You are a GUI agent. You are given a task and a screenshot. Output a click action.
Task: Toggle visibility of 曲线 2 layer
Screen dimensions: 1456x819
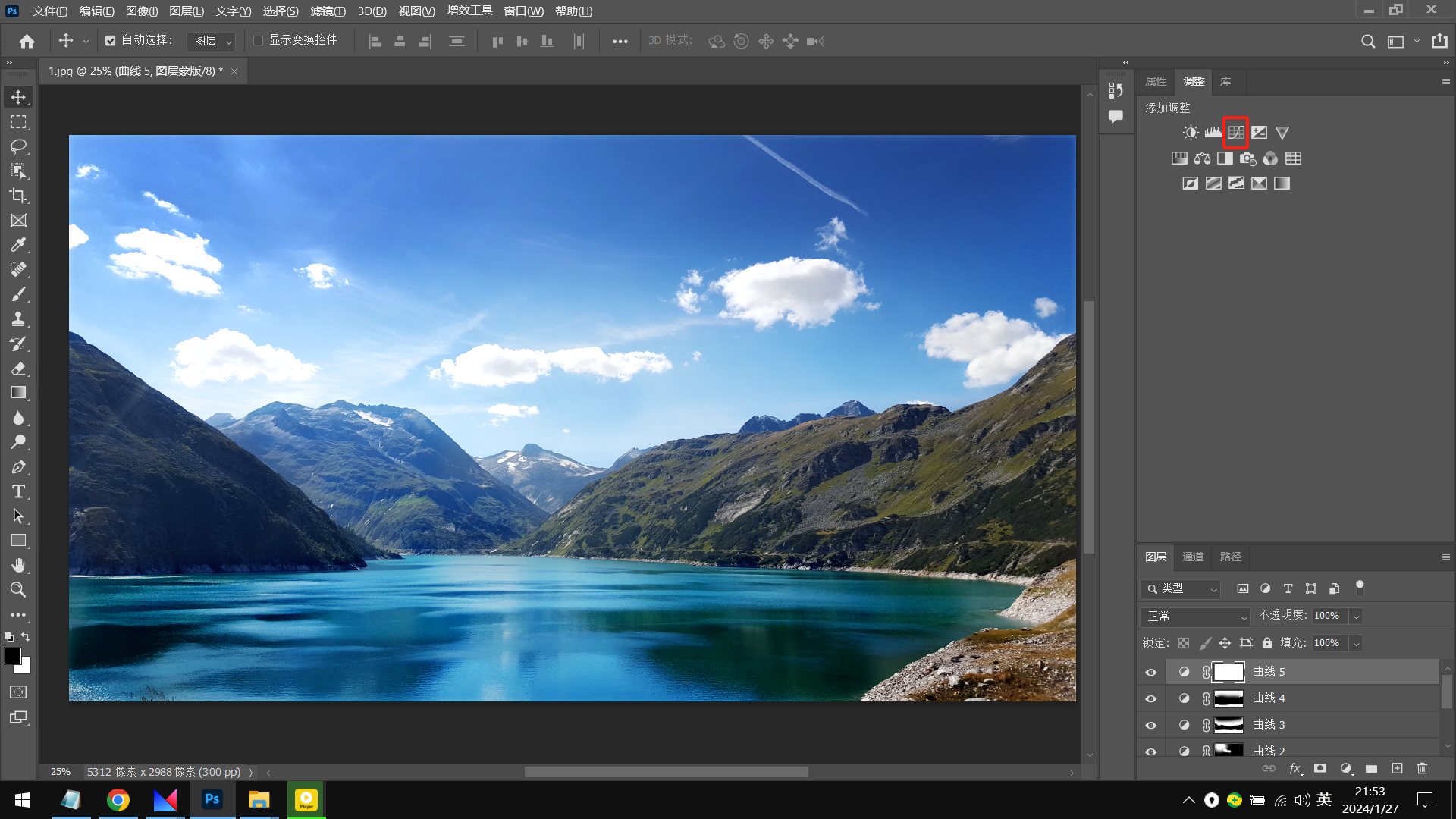(1150, 752)
